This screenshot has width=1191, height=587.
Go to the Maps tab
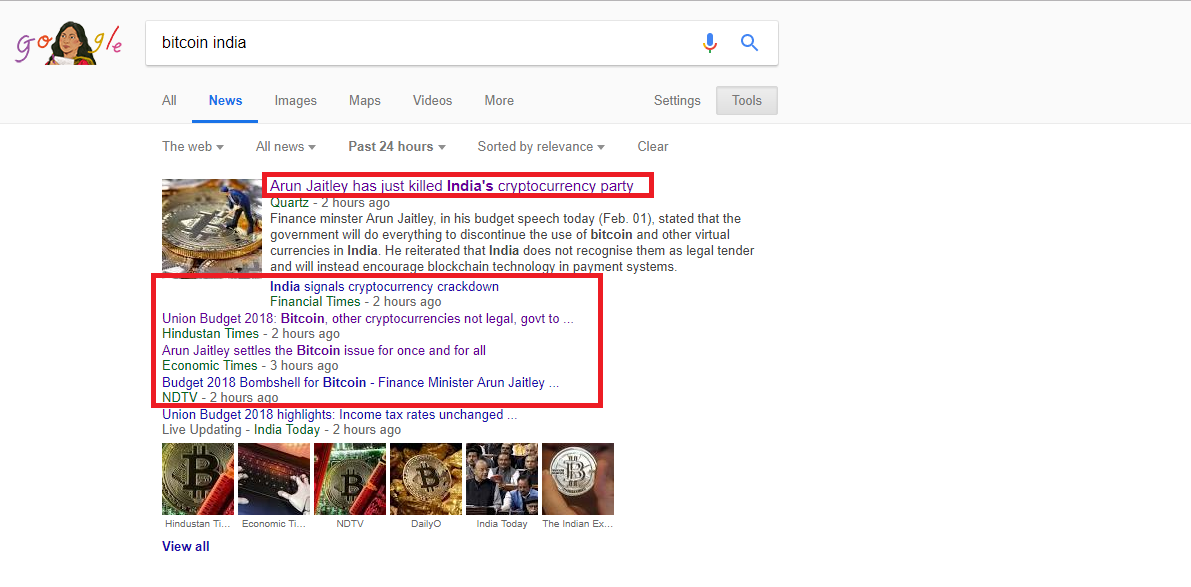click(365, 100)
